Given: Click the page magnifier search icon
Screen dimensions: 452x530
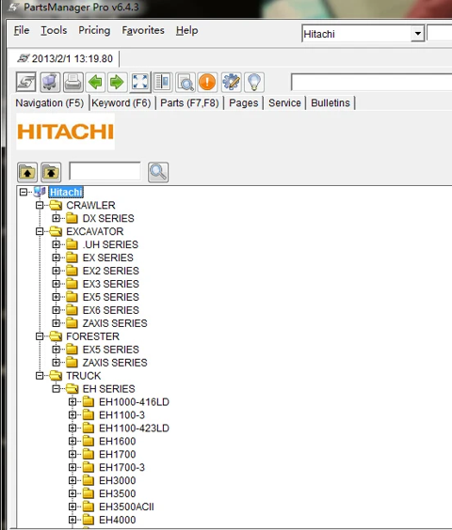Looking at the screenshot, I should pos(185,82).
